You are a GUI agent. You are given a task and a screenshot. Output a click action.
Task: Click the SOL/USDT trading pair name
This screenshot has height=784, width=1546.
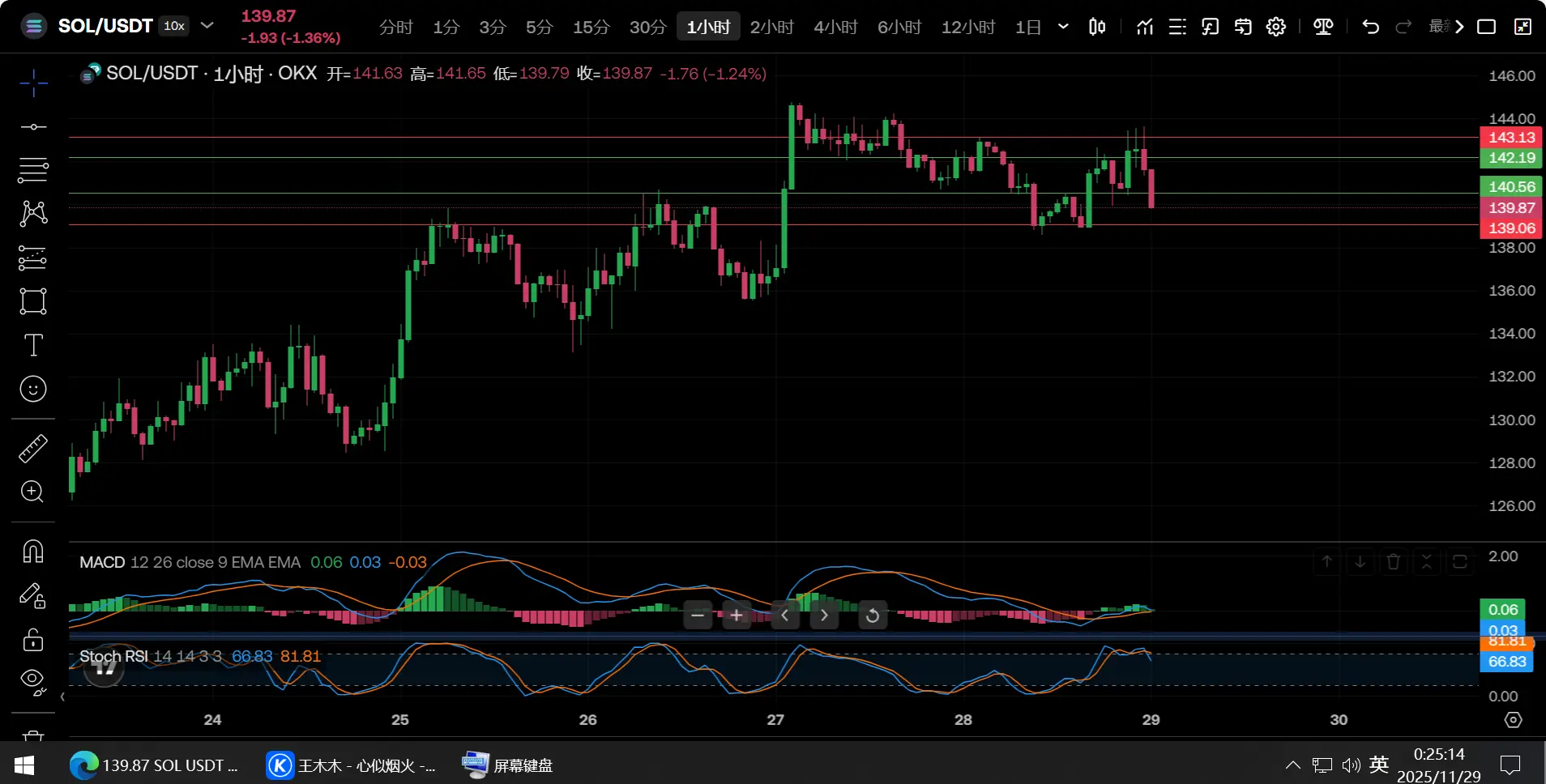pos(105,26)
